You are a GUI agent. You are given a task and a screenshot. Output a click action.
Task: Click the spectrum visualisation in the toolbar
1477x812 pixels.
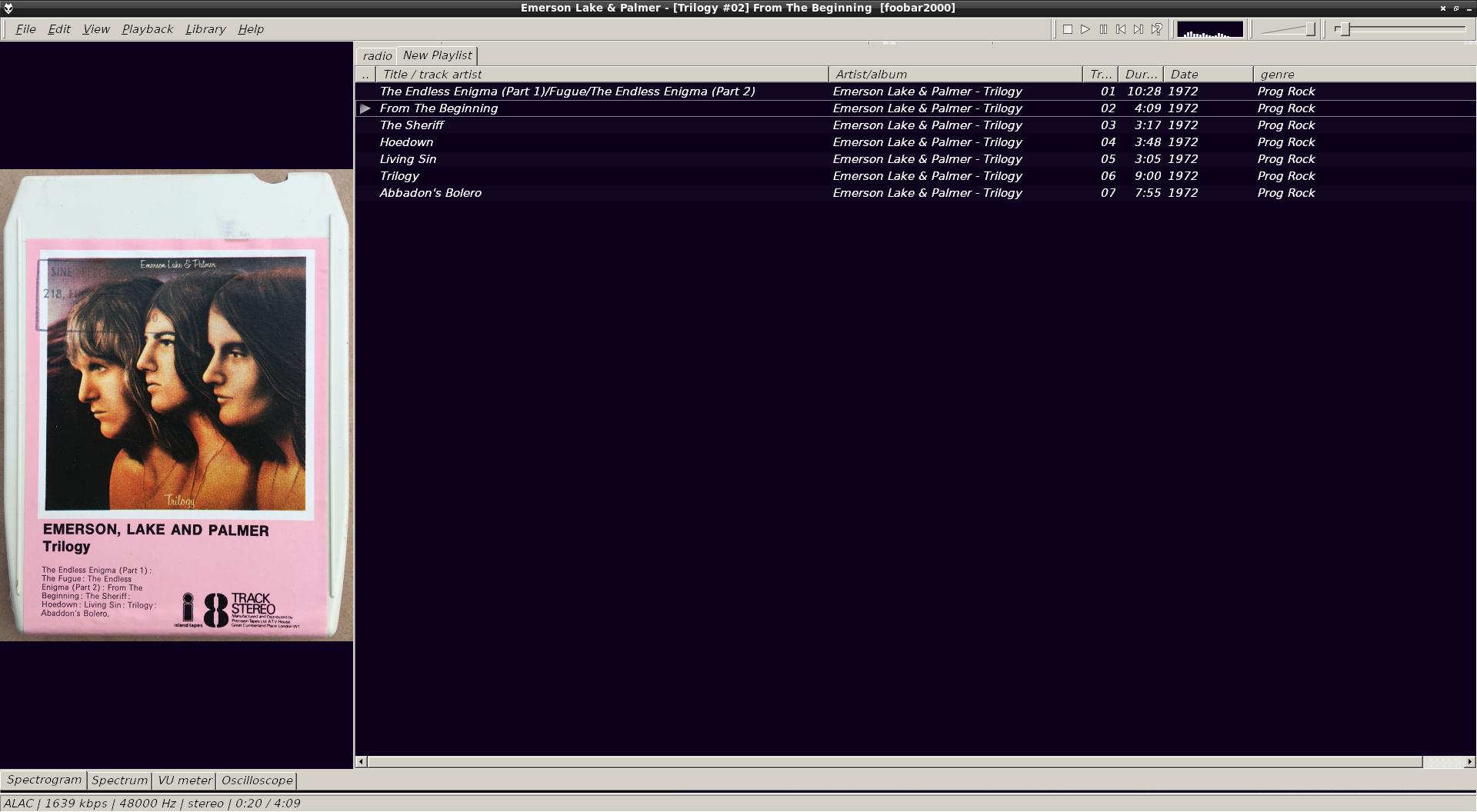(1209, 29)
